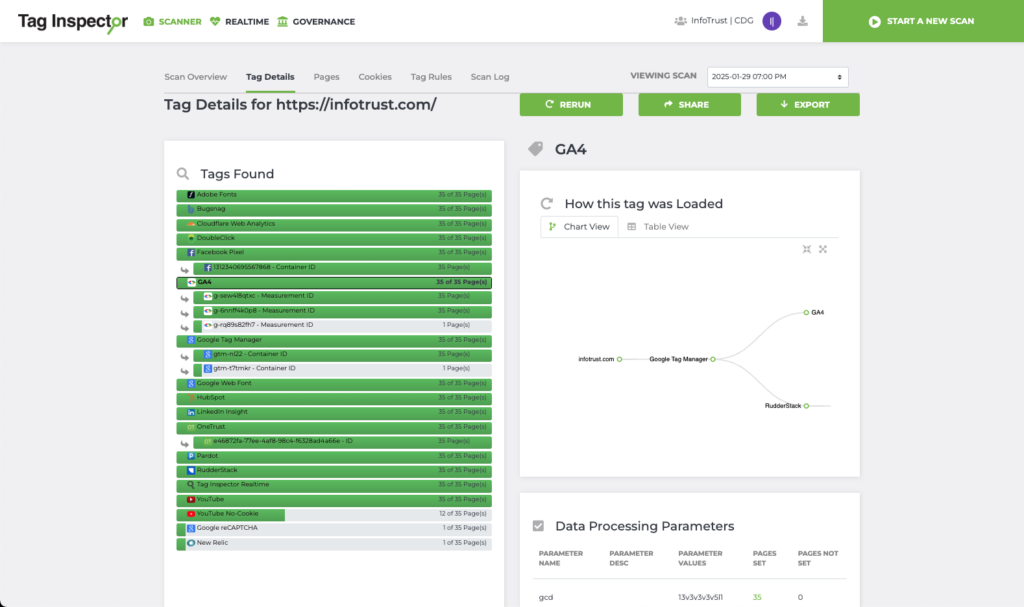Click the fit-to-view icon above the chart
The height and width of the screenshot is (607, 1024).
806,249
